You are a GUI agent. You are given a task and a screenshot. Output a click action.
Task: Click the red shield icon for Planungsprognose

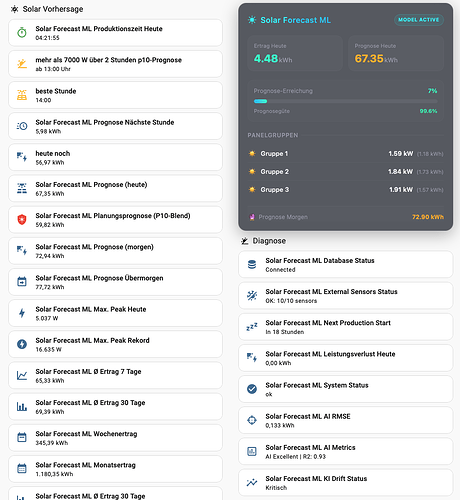pos(22,220)
